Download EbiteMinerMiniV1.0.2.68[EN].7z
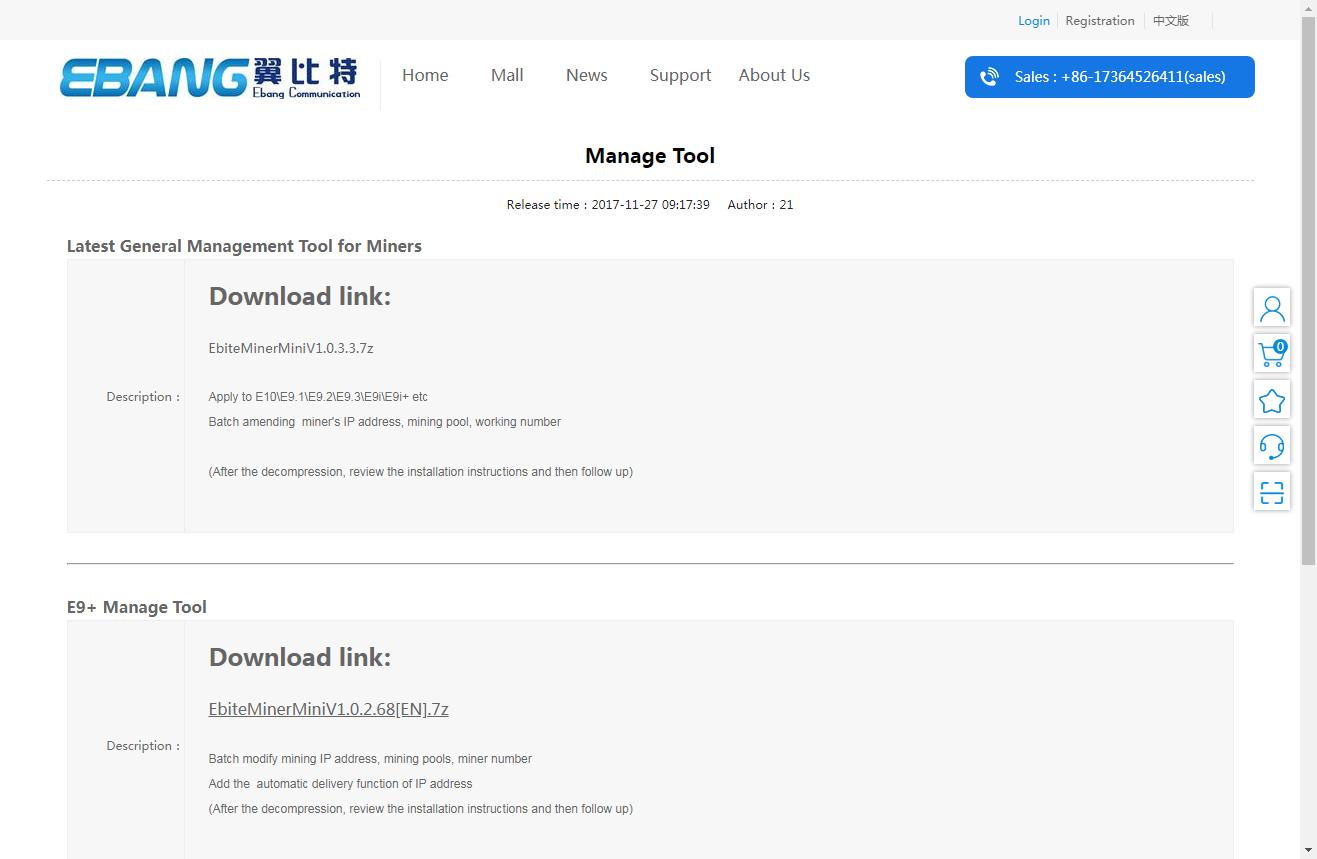 coord(328,709)
